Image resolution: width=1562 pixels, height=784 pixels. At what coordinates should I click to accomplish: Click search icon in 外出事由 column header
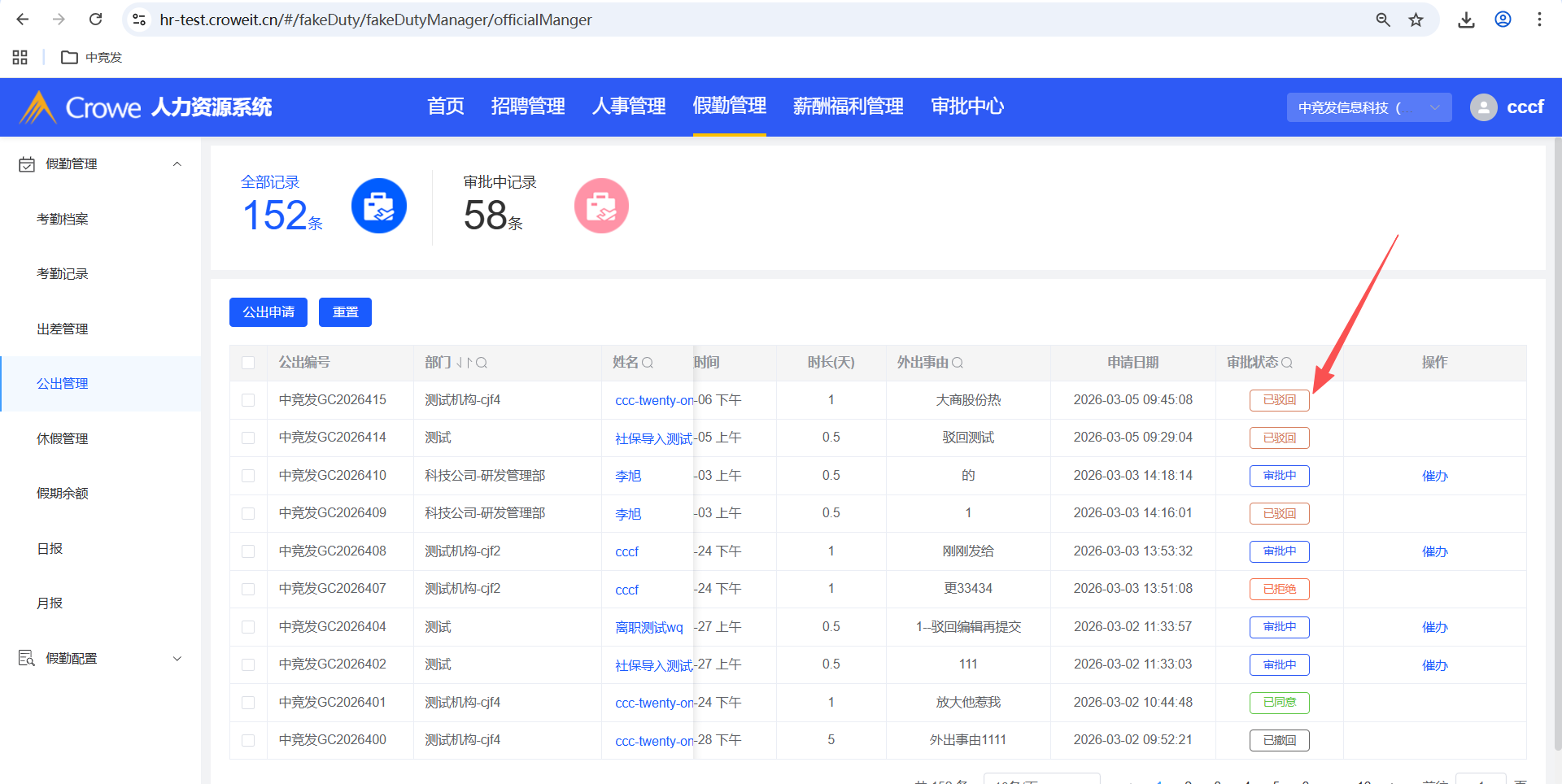pos(958,363)
